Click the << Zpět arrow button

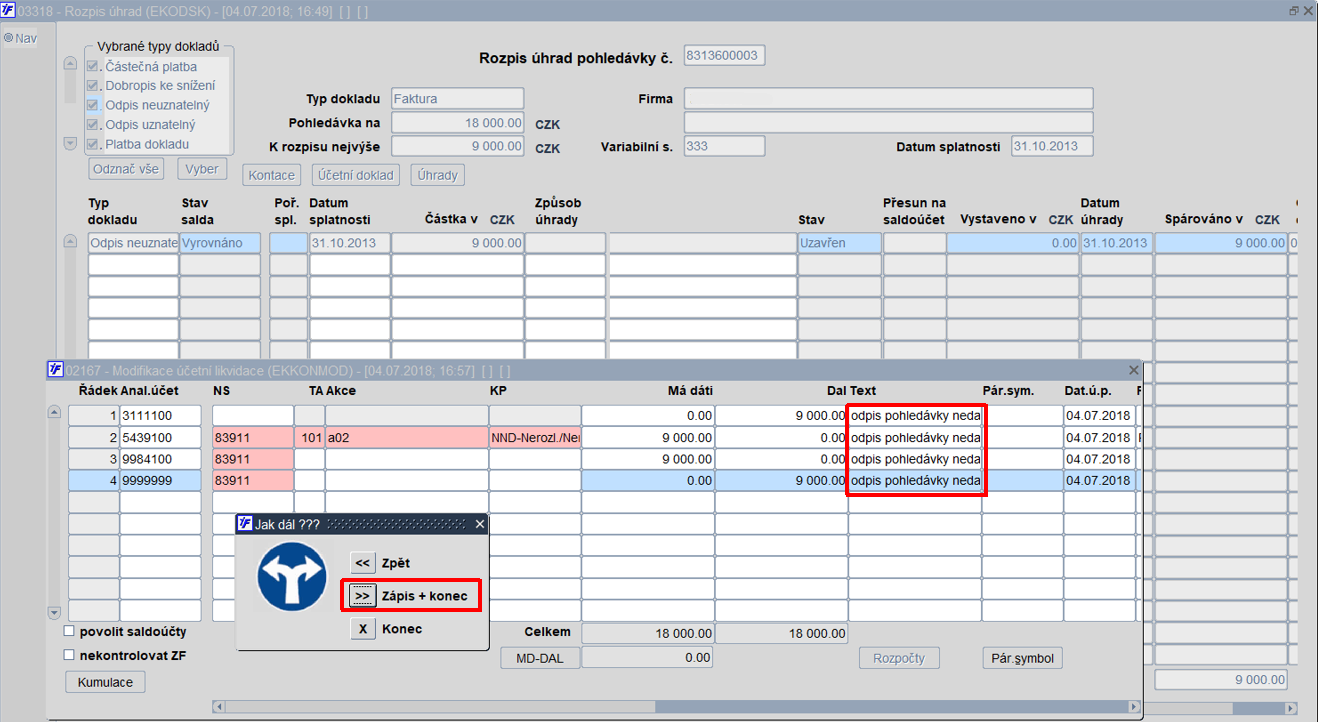pos(362,563)
